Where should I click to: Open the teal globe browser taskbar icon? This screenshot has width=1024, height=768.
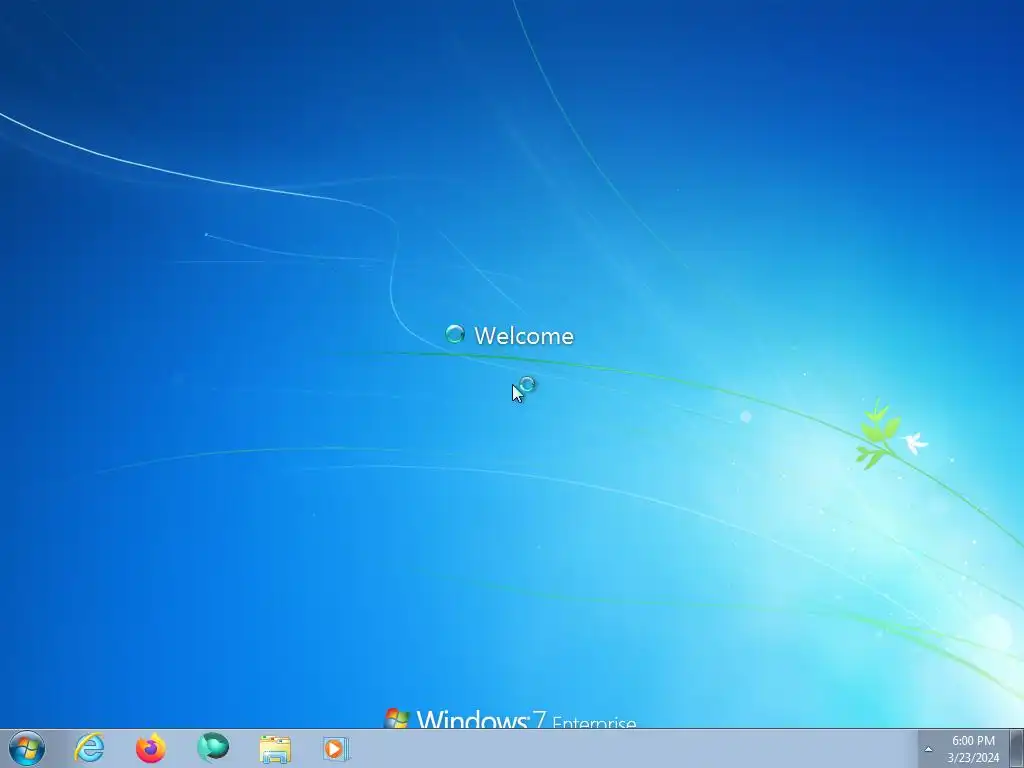click(x=213, y=748)
